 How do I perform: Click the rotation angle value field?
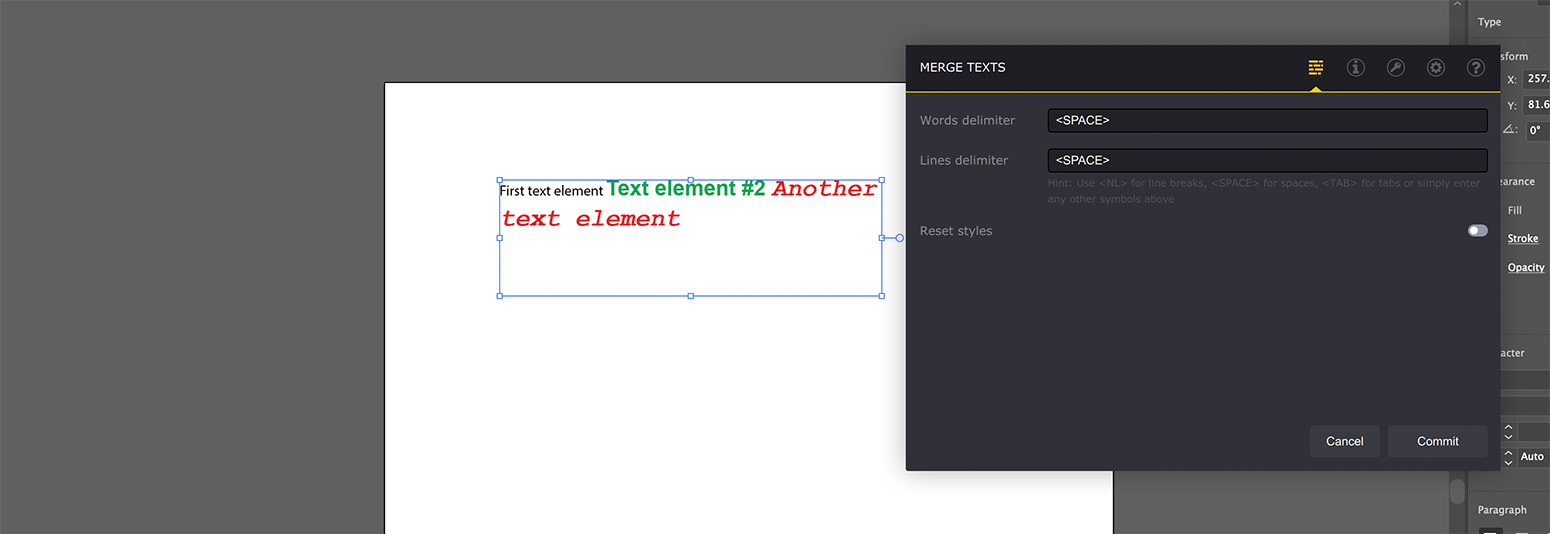(1537, 130)
